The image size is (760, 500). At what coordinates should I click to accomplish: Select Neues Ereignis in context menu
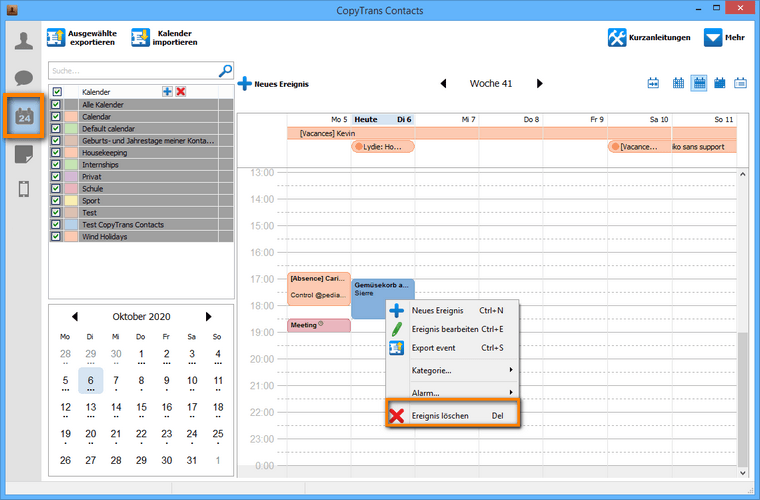tap(452, 310)
